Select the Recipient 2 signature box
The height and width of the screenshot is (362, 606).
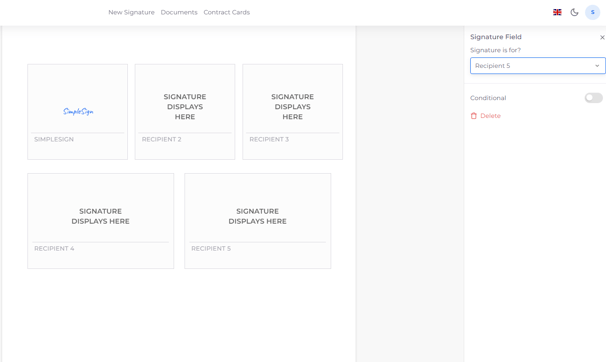click(185, 112)
